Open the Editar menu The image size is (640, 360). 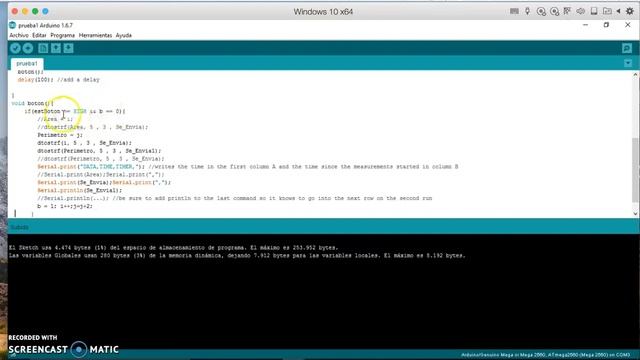pyautogui.click(x=39, y=36)
